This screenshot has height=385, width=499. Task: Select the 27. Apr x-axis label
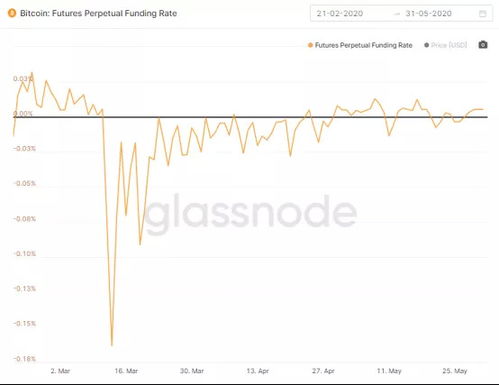[x=323, y=371]
